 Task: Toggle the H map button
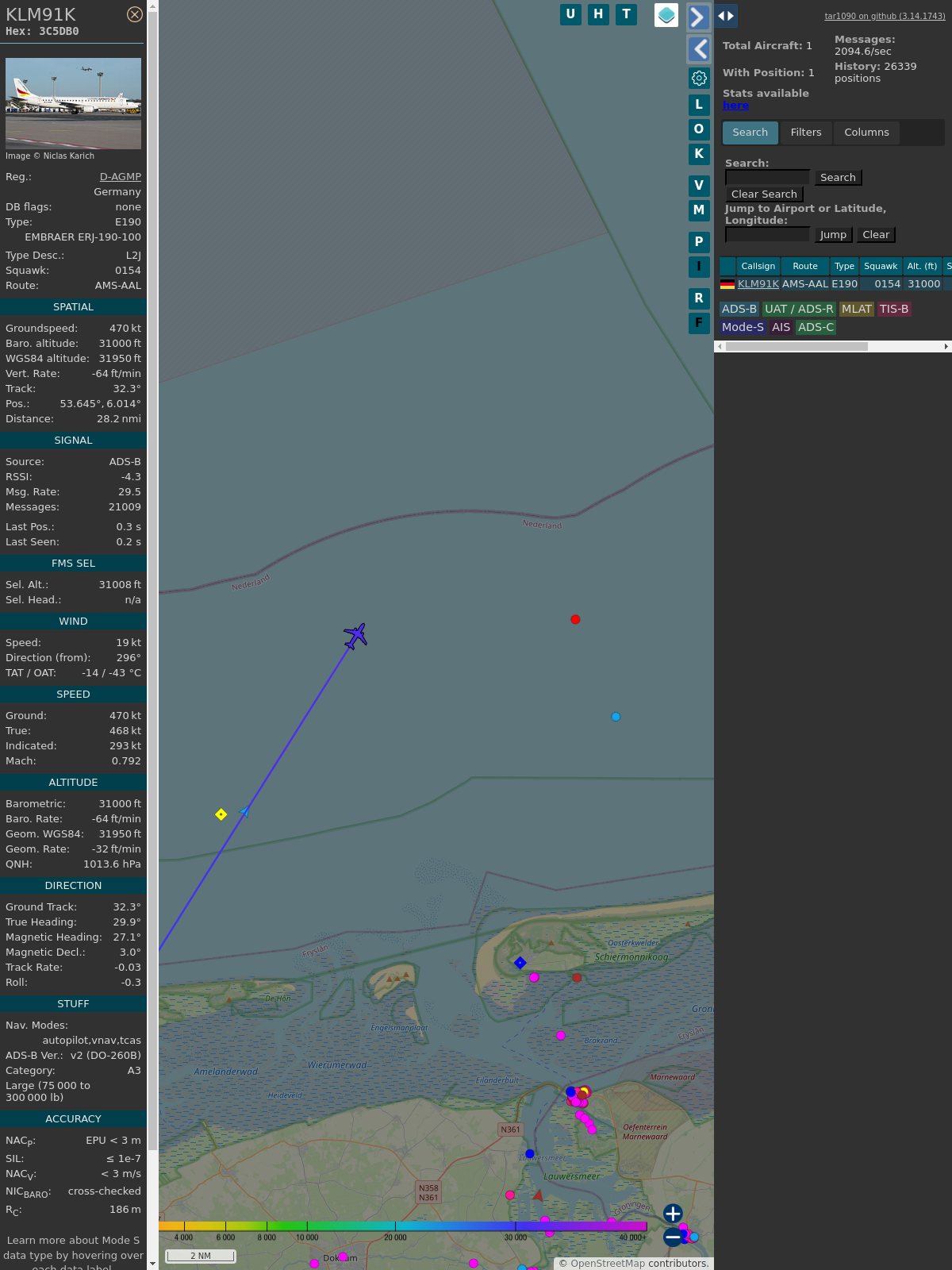598,14
